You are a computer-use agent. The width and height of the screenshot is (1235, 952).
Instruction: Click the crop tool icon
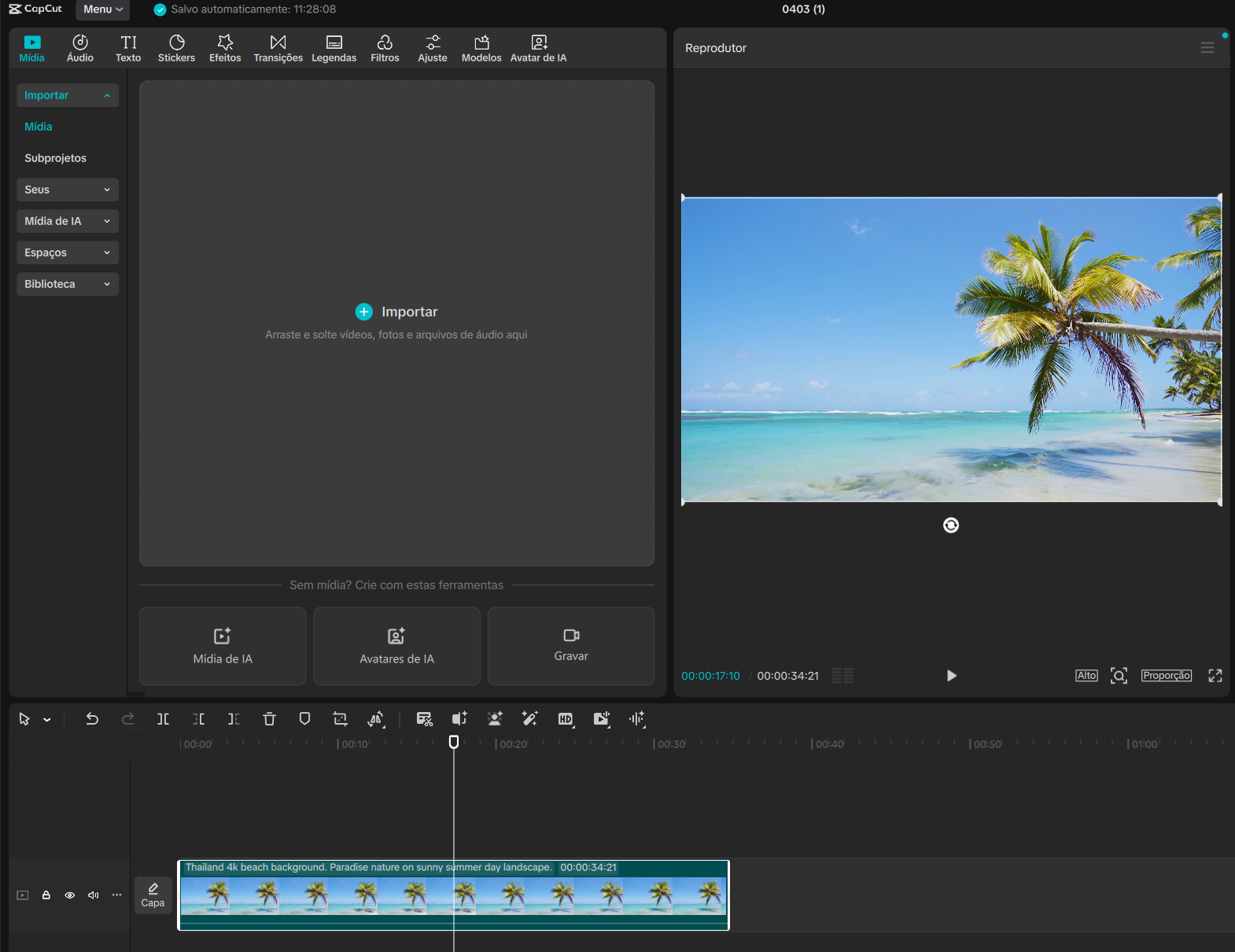coord(340,718)
